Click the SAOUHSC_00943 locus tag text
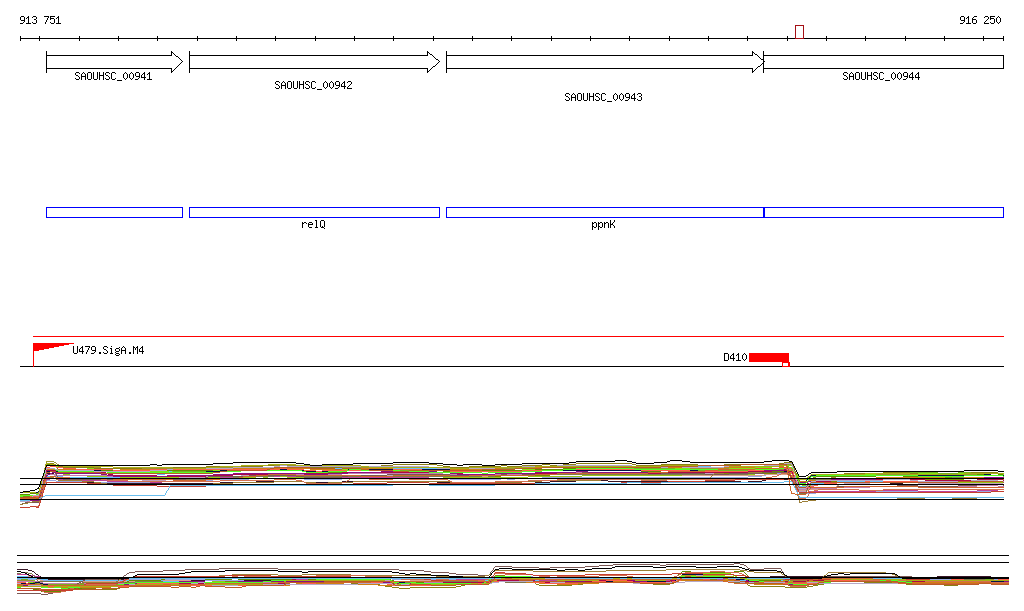Image resolution: width=1024 pixels, height=611 pixels. [x=603, y=98]
